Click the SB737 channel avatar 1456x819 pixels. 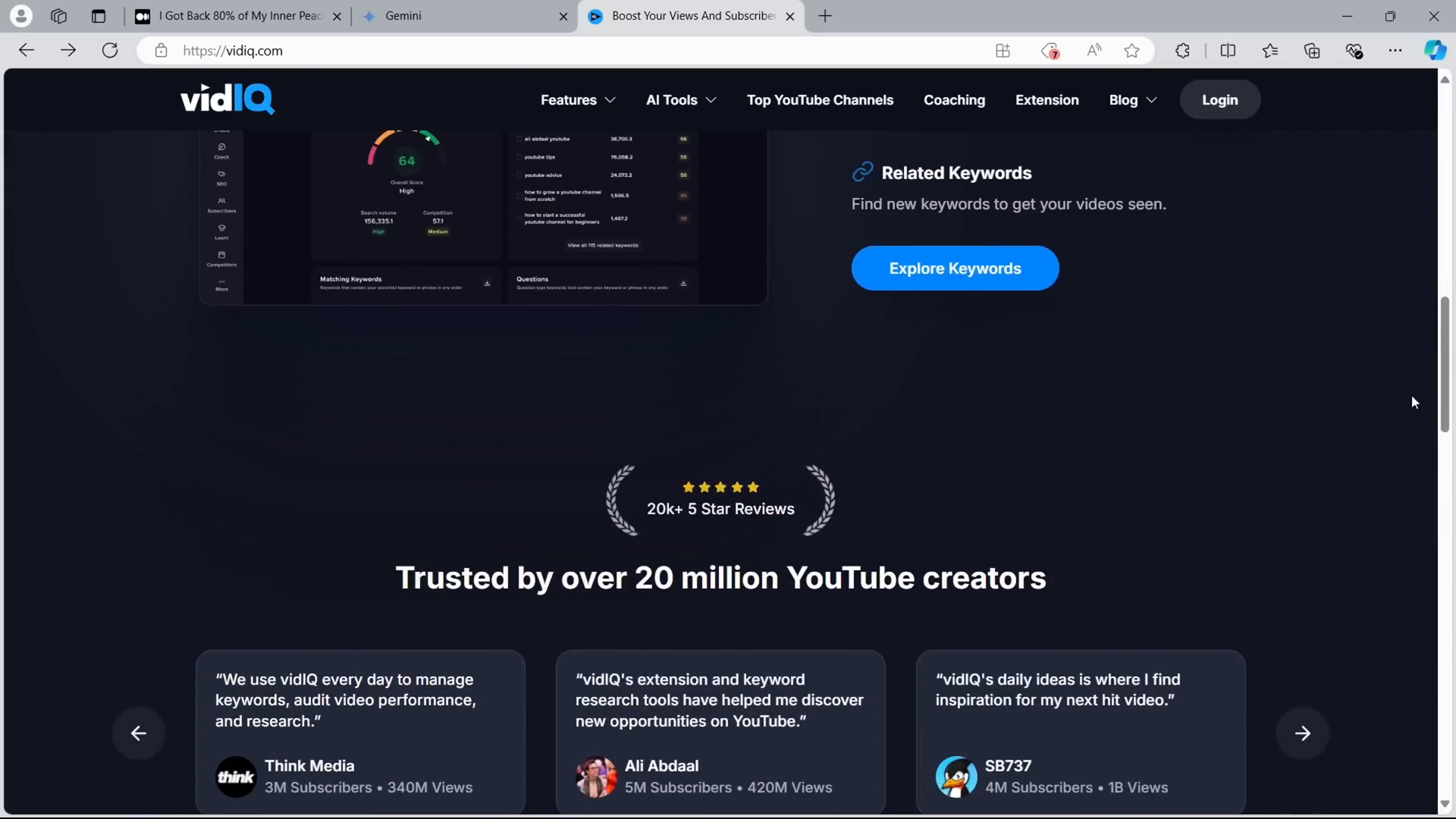(956, 777)
